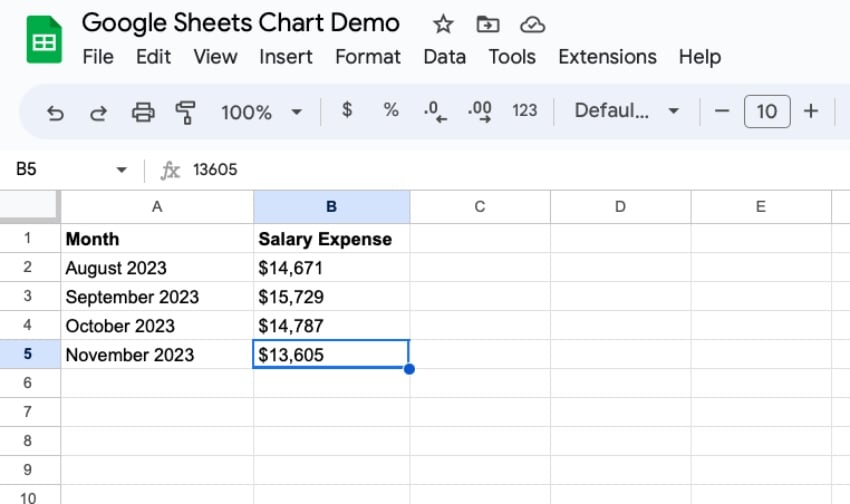
Task: Click the document title Google Sheets Chart Demo
Action: coord(241,23)
